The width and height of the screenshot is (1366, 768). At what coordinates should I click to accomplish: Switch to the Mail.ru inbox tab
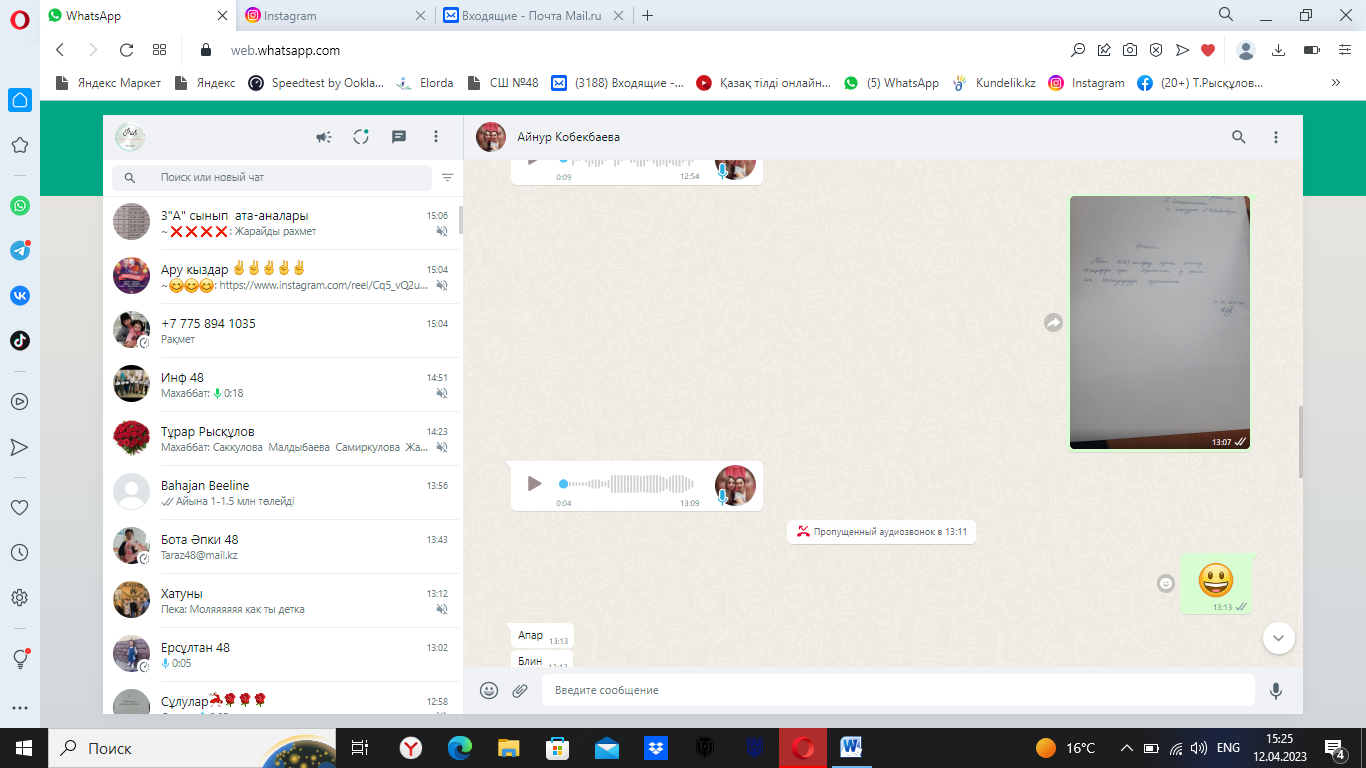532,15
